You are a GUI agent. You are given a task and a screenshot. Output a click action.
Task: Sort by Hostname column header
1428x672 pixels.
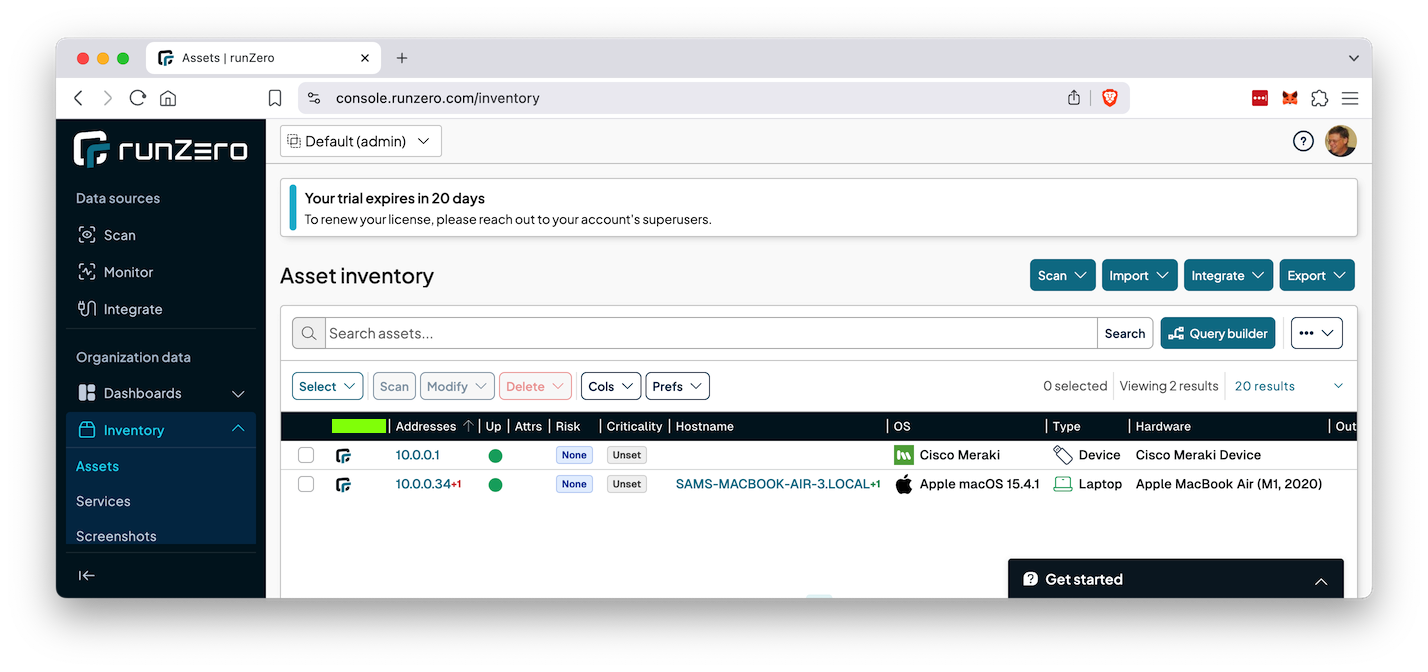click(705, 426)
